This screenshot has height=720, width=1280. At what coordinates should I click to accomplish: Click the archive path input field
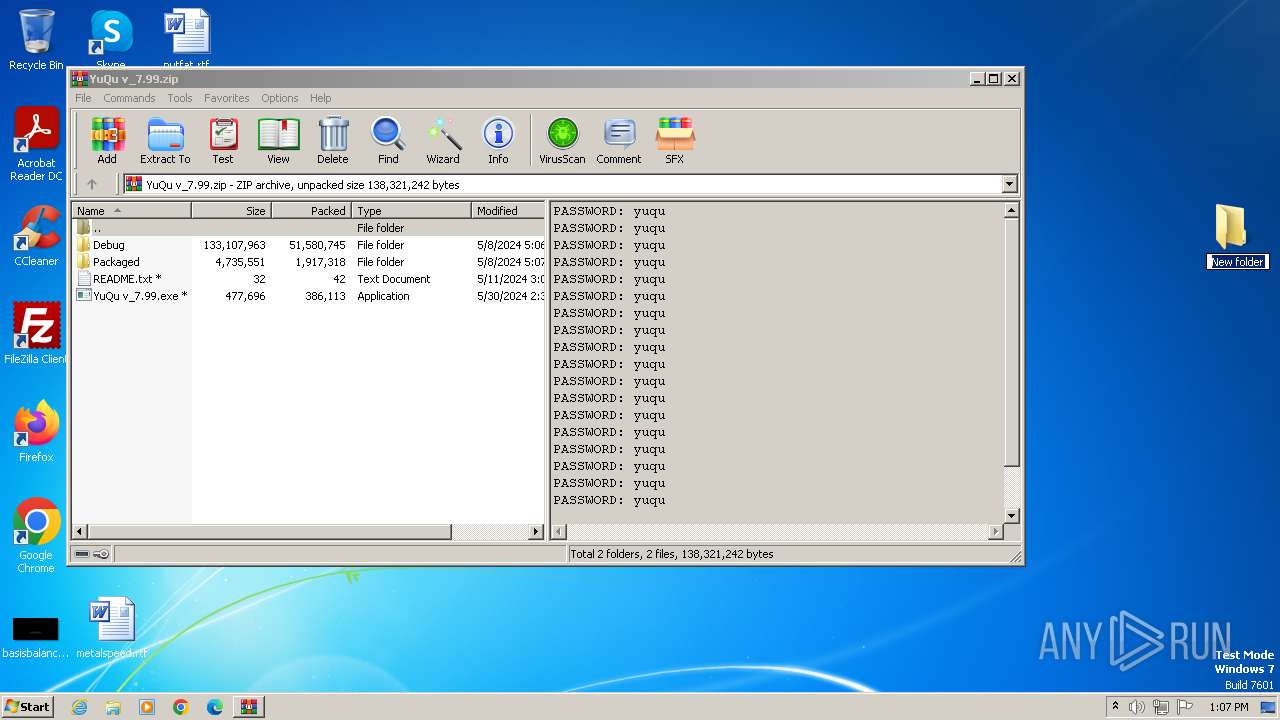[563, 184]
